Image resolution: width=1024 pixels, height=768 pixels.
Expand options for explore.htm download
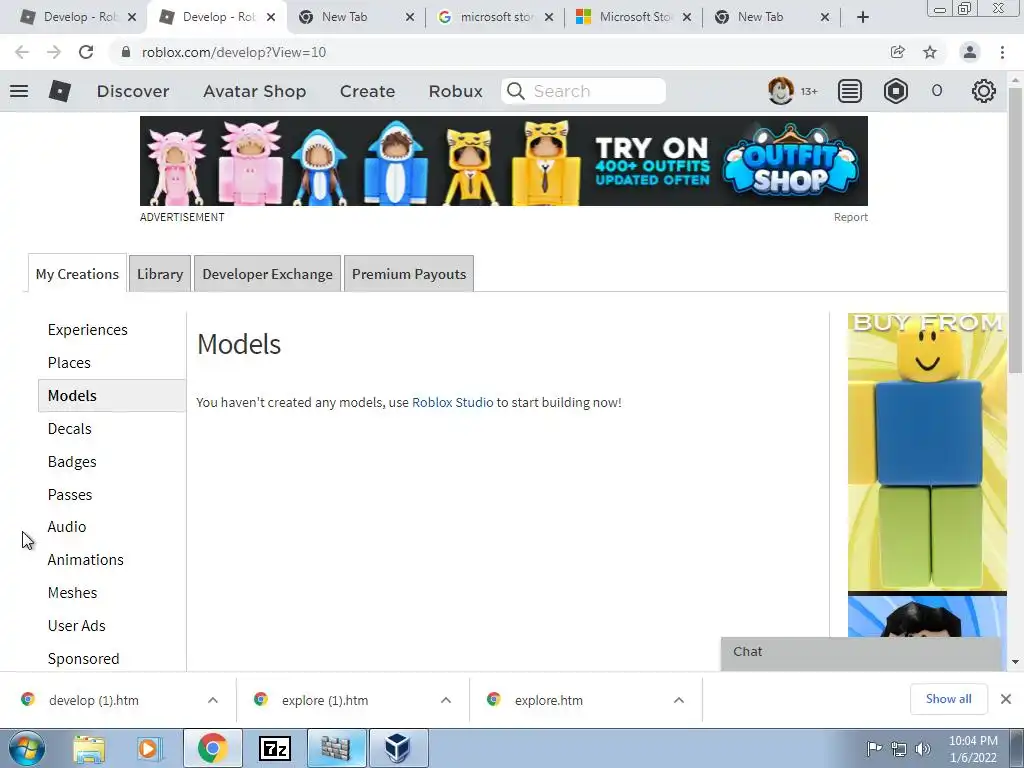tap(679, 700)
